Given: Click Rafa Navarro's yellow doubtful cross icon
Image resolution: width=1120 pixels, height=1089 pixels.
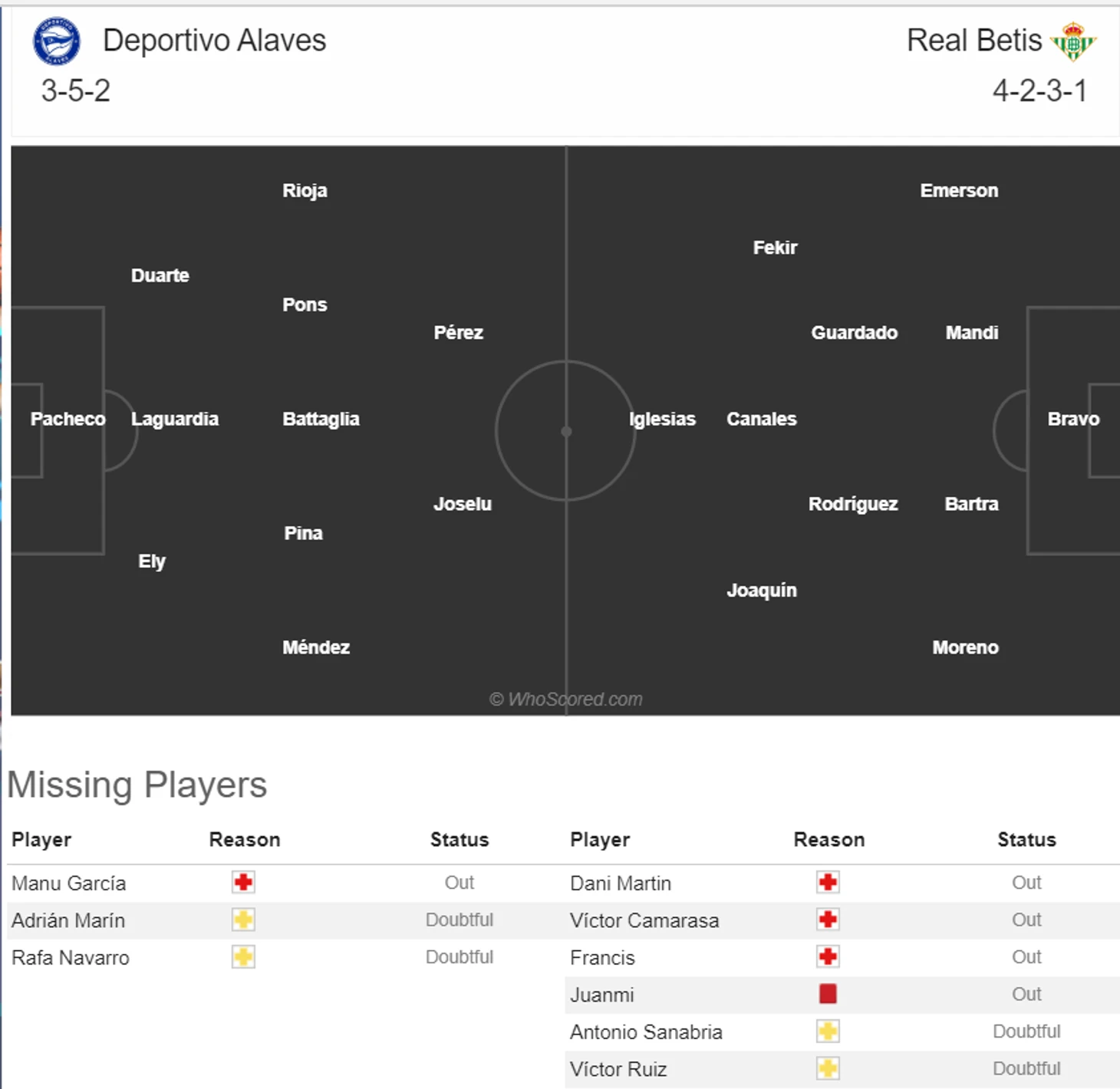Looking at the screenshot, I should click(243, 957).
